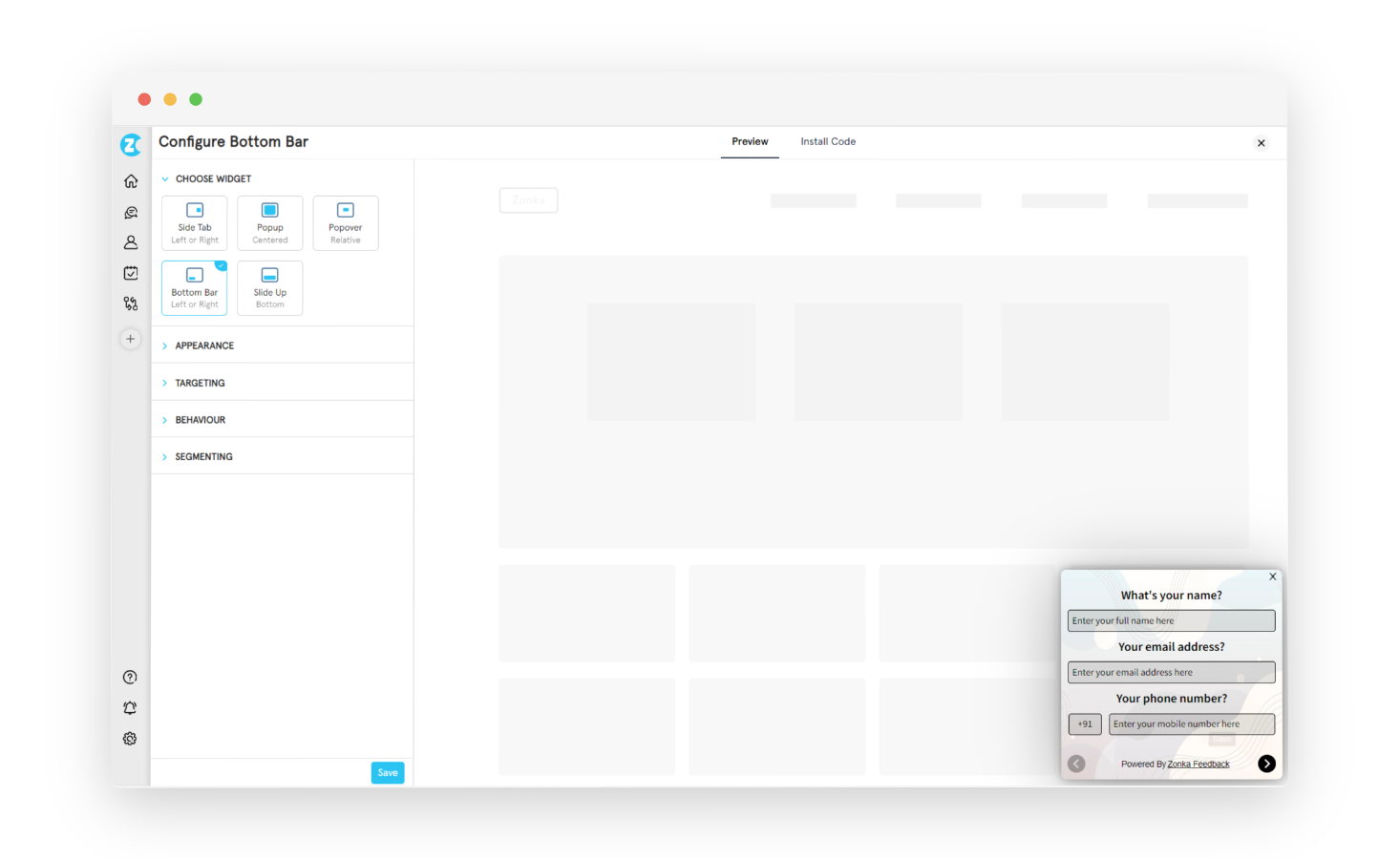Click the green macOS fullscreen button

tap(196, 99)
